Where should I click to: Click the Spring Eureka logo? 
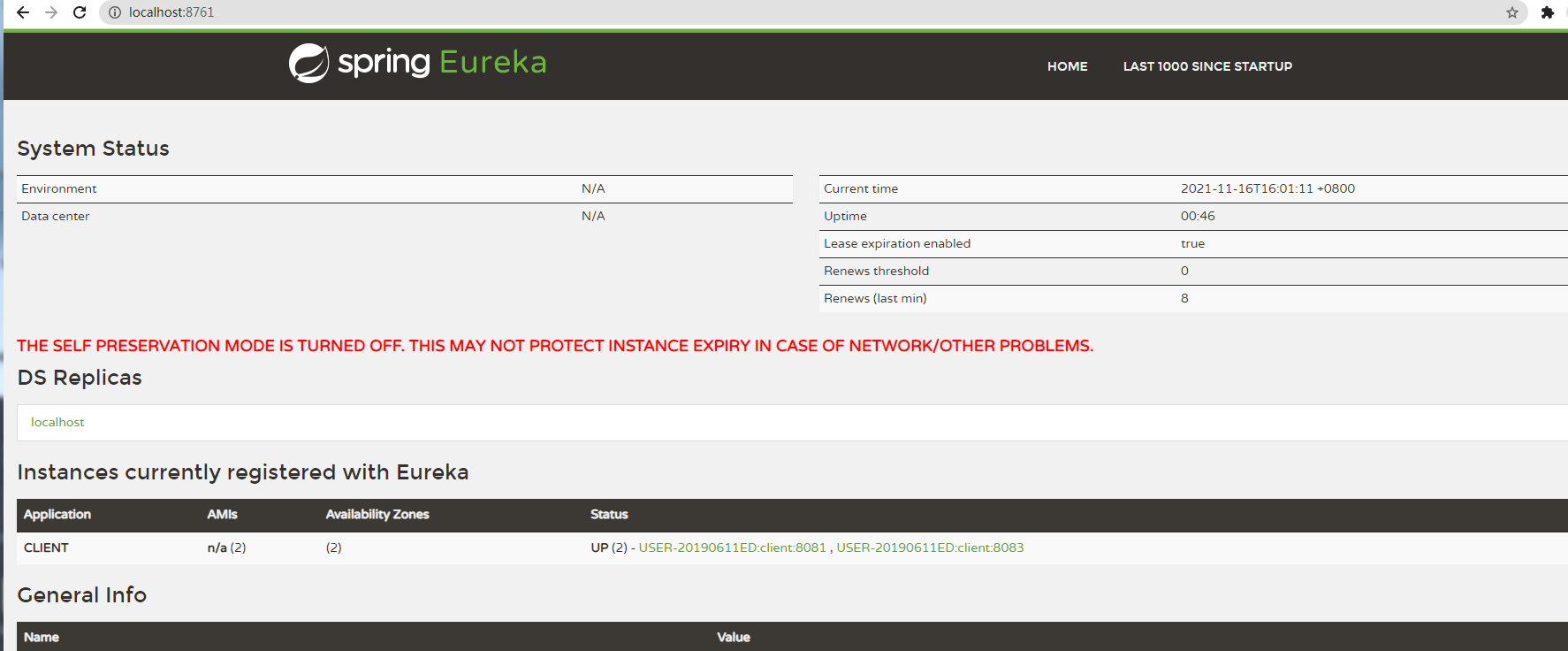click(417, 63)
